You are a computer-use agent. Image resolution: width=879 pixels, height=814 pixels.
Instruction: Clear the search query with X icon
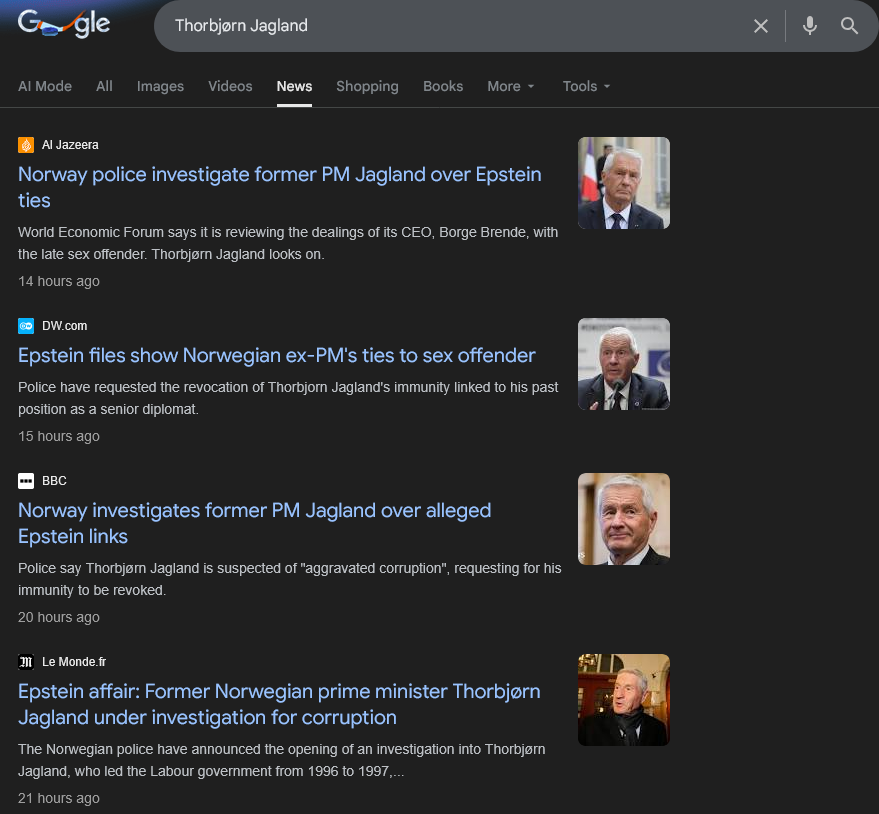(761, 26)
